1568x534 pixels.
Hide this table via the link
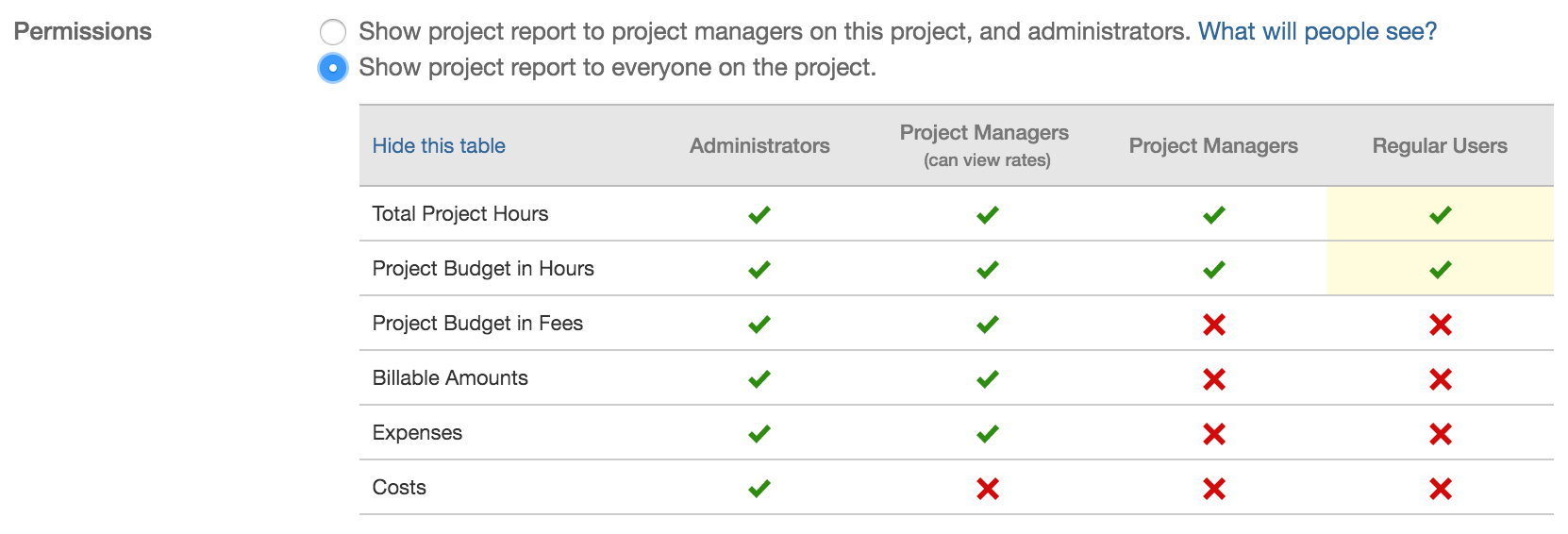439,145
